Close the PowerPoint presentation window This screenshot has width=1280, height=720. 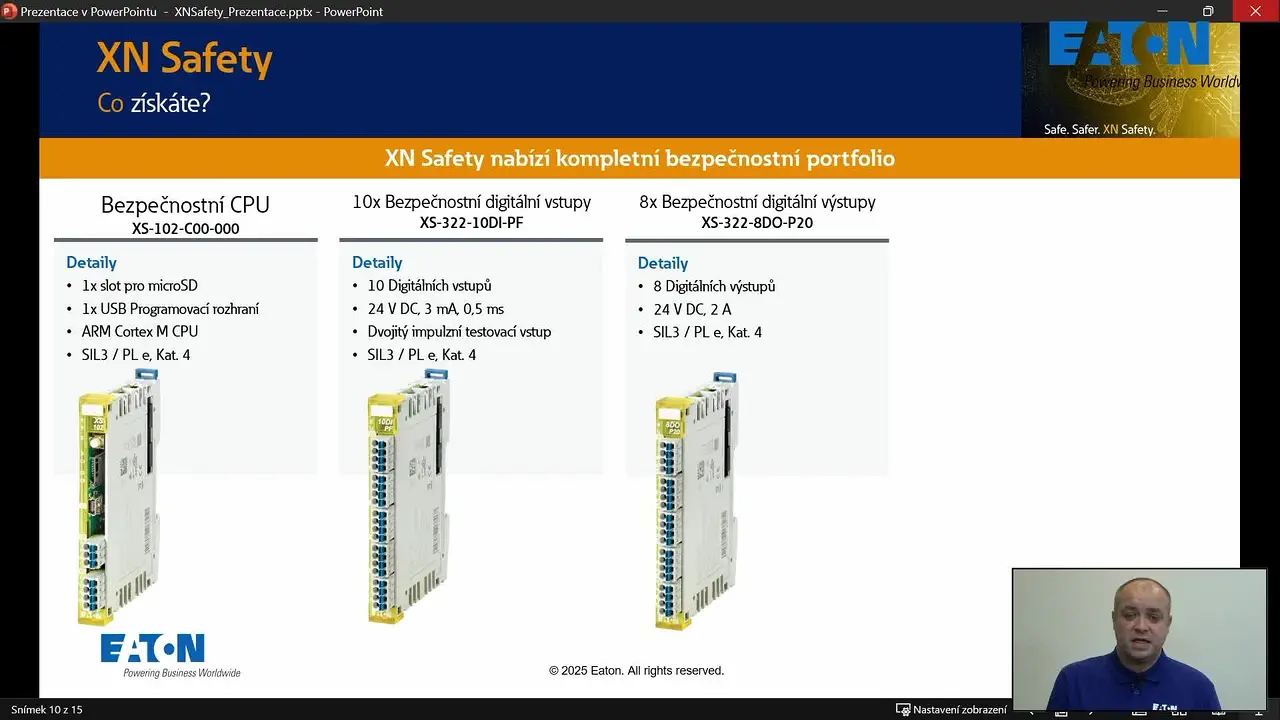point(1255,12)
